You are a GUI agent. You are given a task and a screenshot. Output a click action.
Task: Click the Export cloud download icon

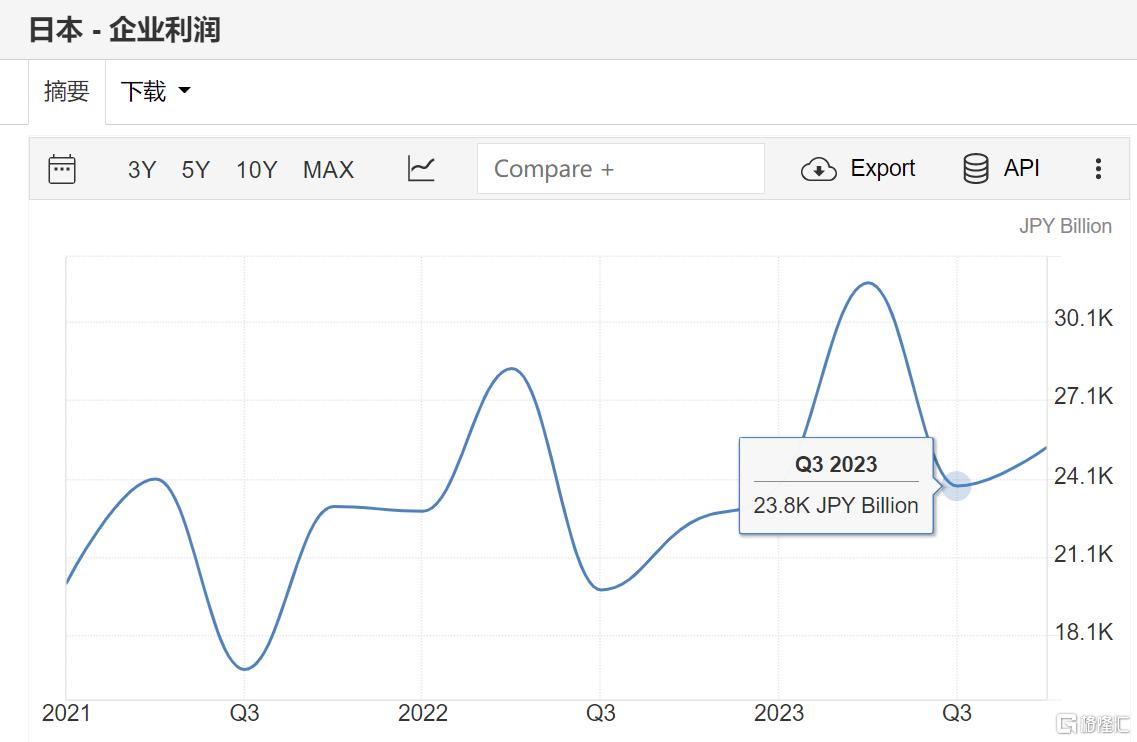coord(819,169)
